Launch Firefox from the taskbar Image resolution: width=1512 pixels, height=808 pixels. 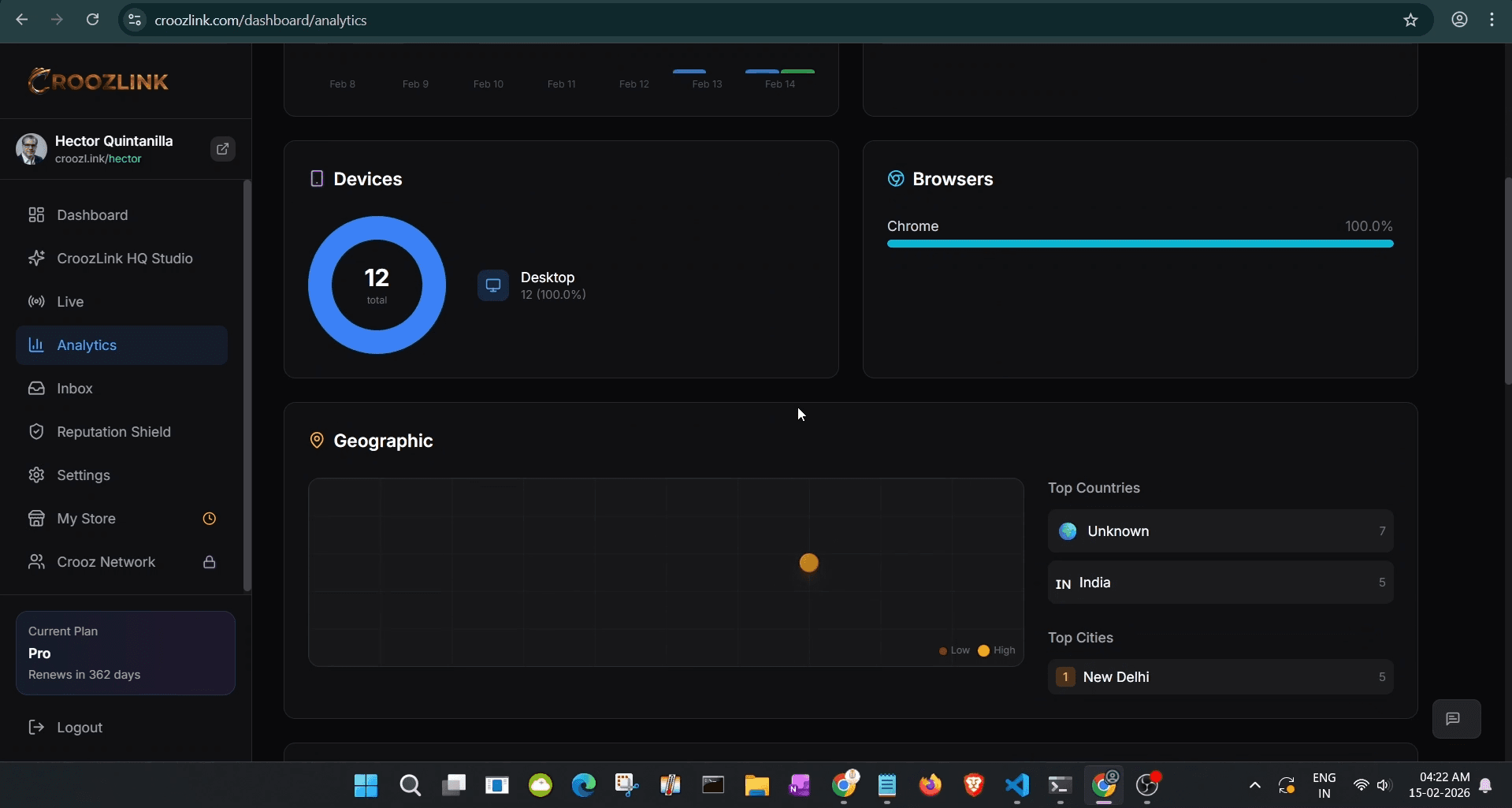coord(931,785)
